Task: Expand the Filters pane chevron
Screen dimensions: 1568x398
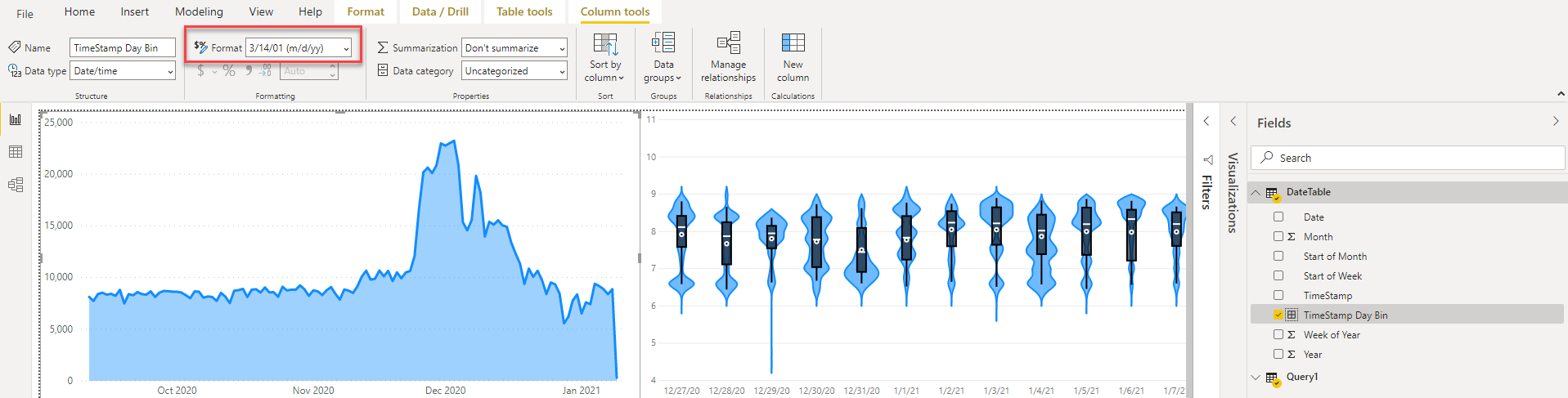Action: [x=1206, y=121]
